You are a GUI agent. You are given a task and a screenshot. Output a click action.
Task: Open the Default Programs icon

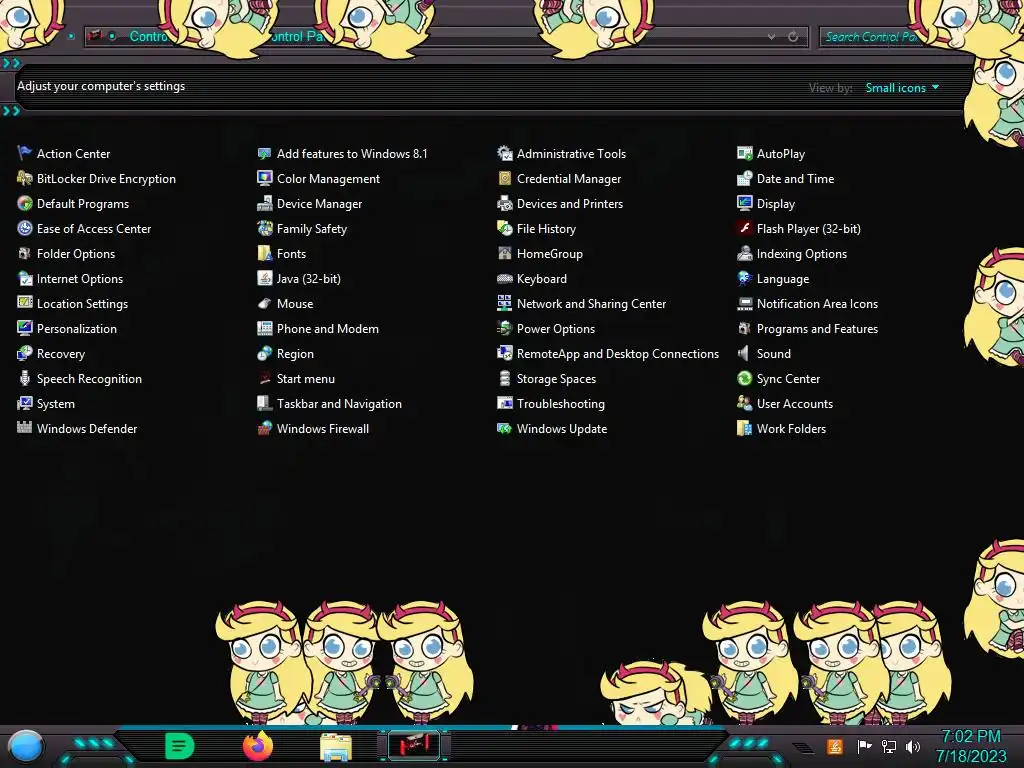25,204
